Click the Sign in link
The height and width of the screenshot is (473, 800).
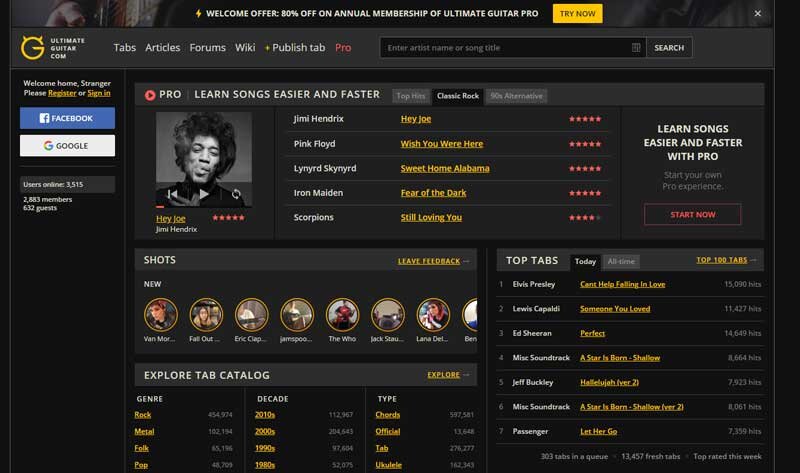click(98, 93)
